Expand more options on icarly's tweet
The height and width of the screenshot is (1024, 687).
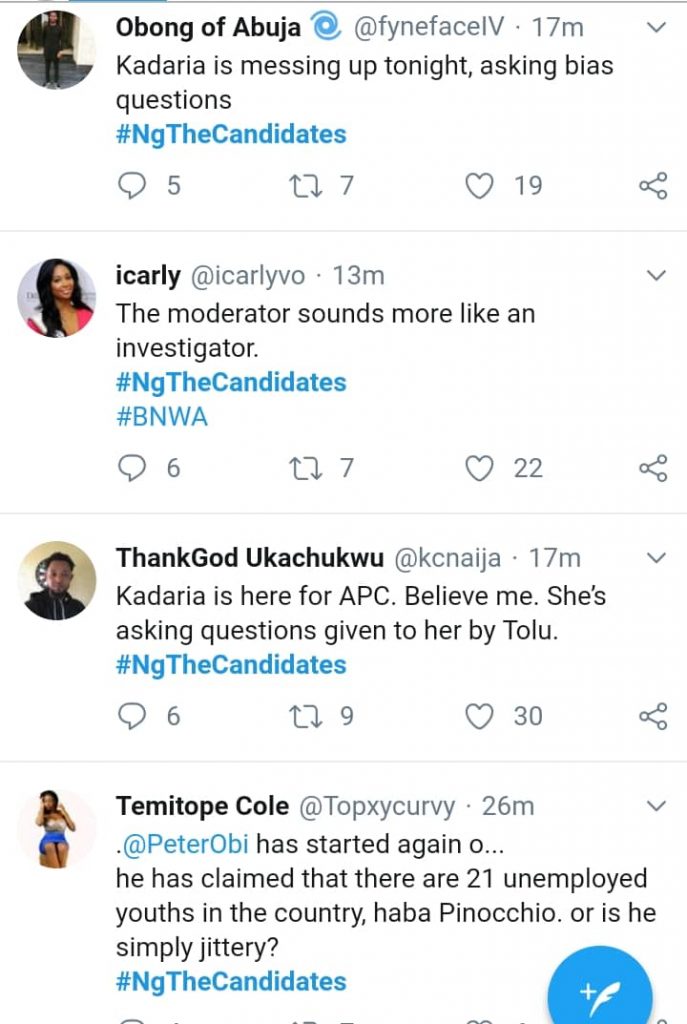(x=656, y=275)
